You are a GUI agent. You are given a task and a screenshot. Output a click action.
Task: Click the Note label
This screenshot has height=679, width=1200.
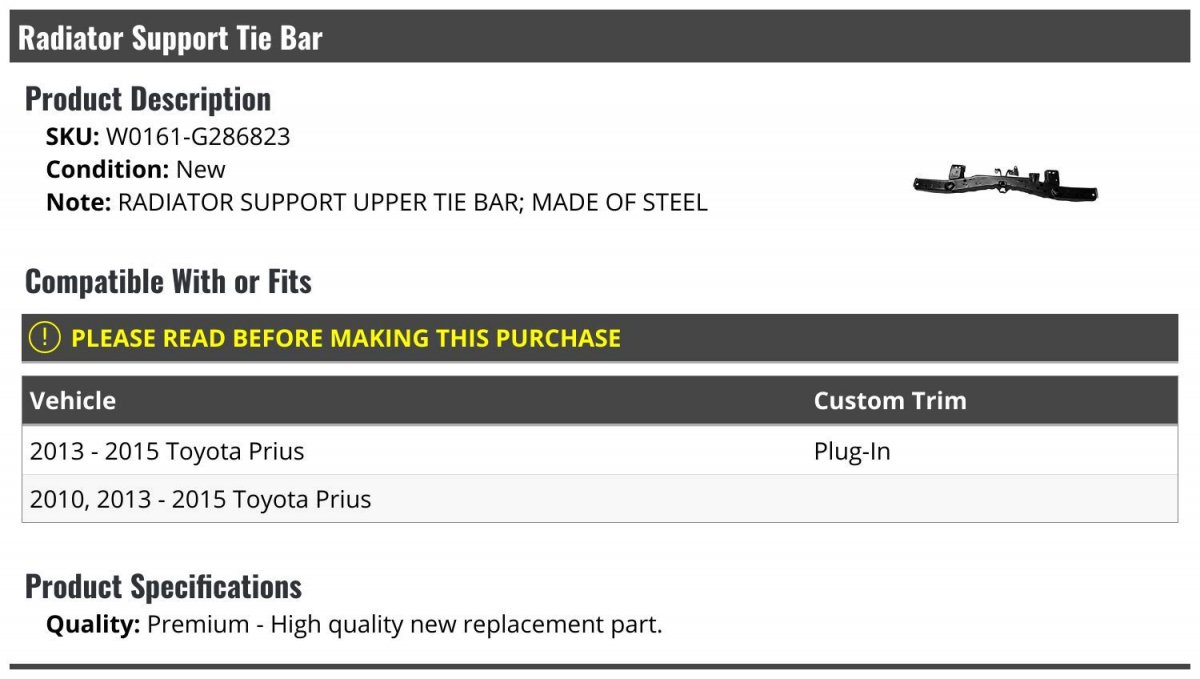coord(78,202)
